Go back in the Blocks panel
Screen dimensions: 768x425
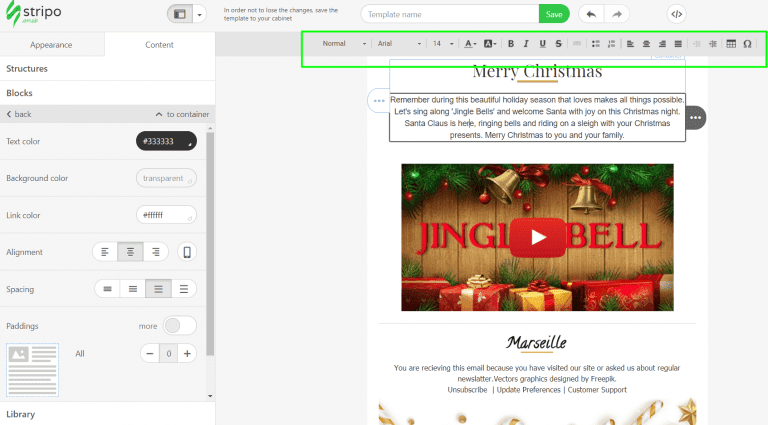coord(19,114)
